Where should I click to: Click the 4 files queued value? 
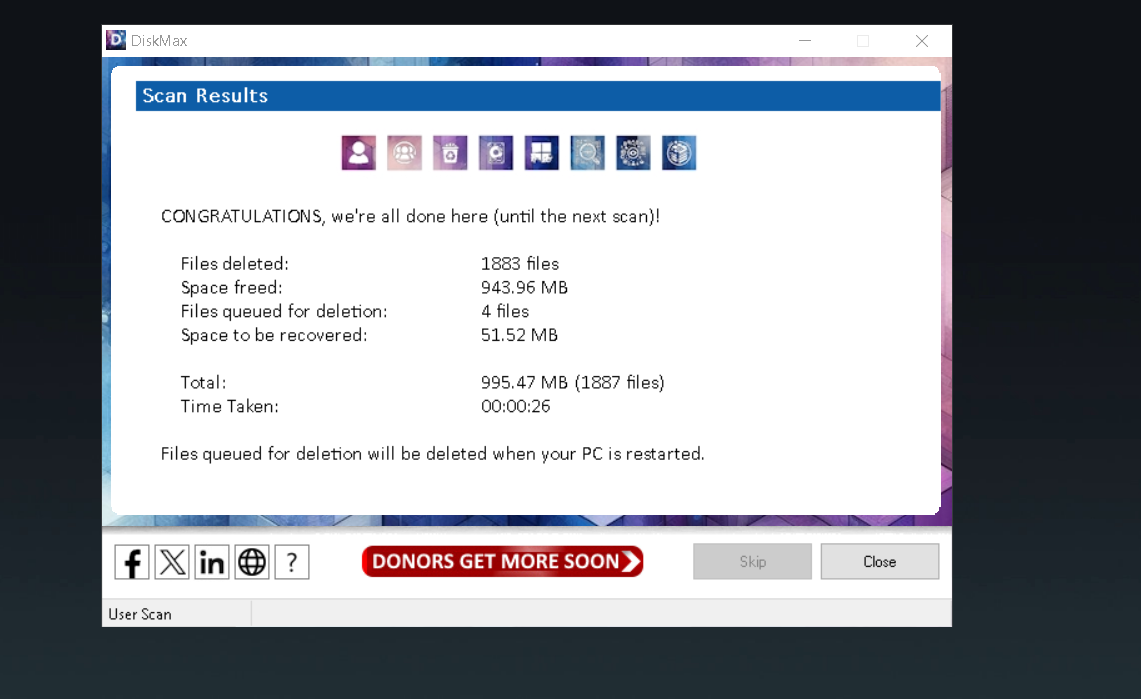point(505,311)
